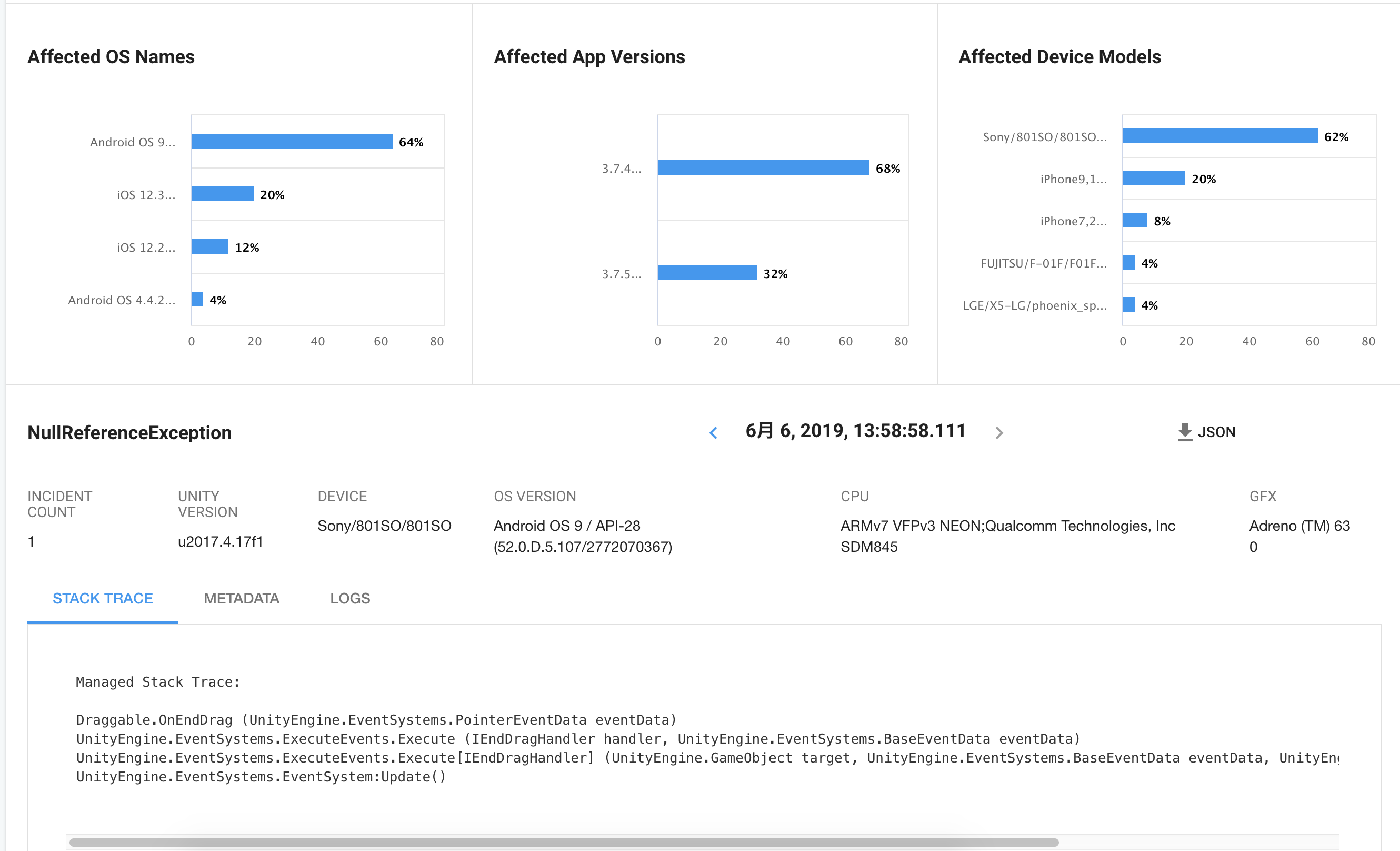The height and width of the screenshot is (851, 1400).
Task: Click the LGE/X5-LG phoenix device bar
Action: pos(1128,305)
